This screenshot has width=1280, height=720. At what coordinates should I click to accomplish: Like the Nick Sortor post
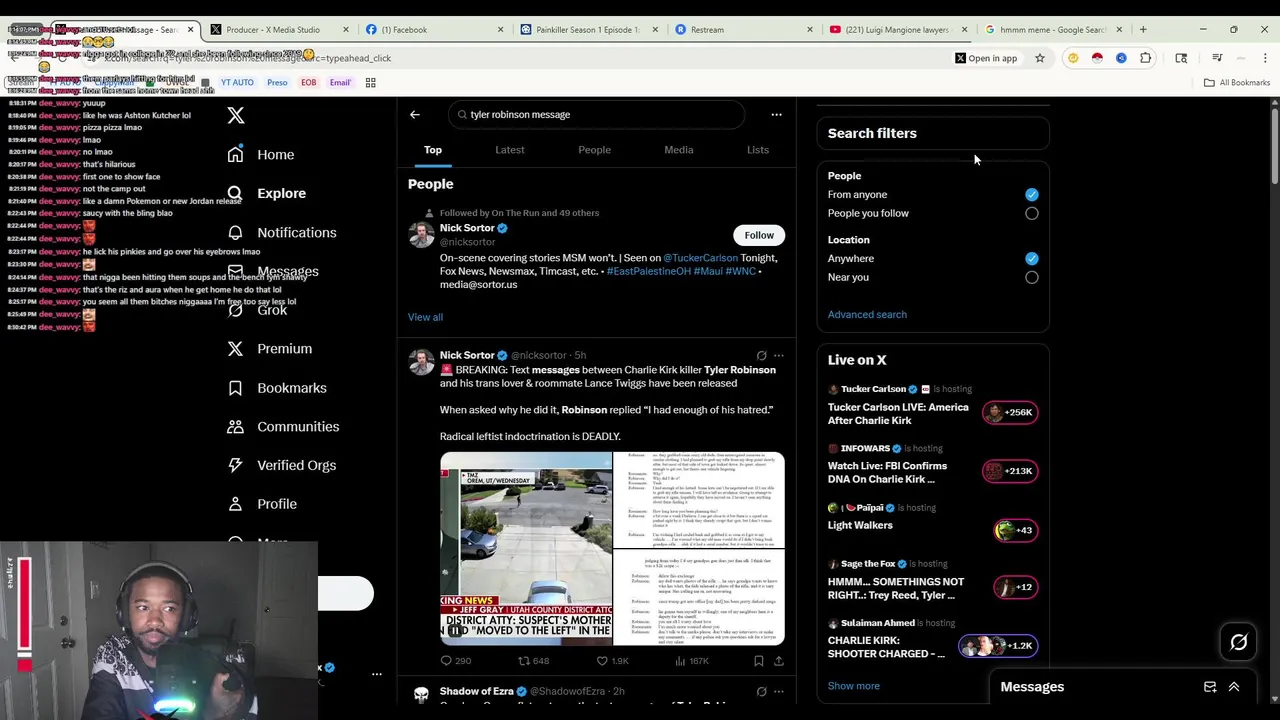(x=612, y=661)
